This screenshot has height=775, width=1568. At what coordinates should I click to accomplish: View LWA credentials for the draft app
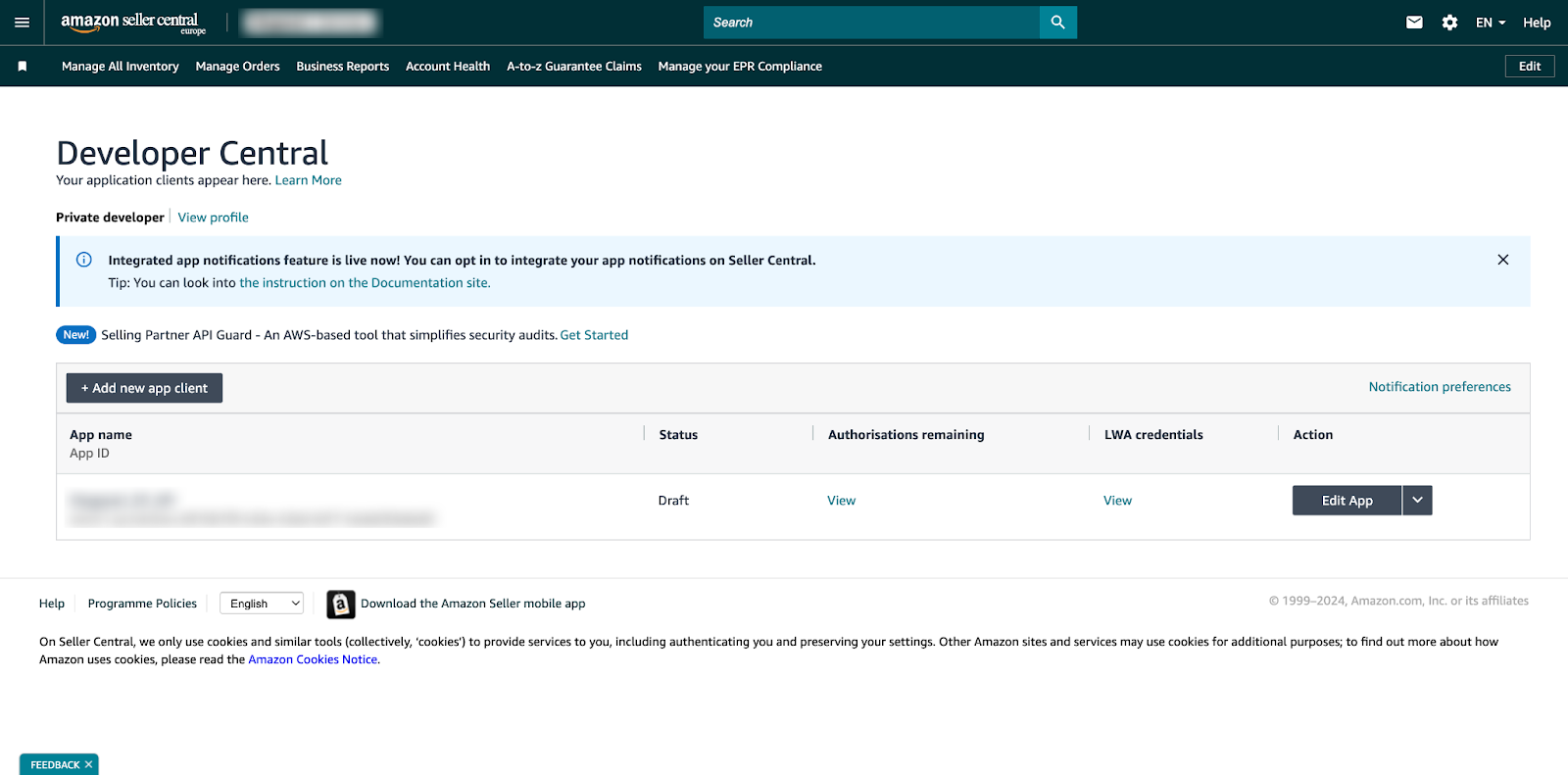(x=1117, y=501)
